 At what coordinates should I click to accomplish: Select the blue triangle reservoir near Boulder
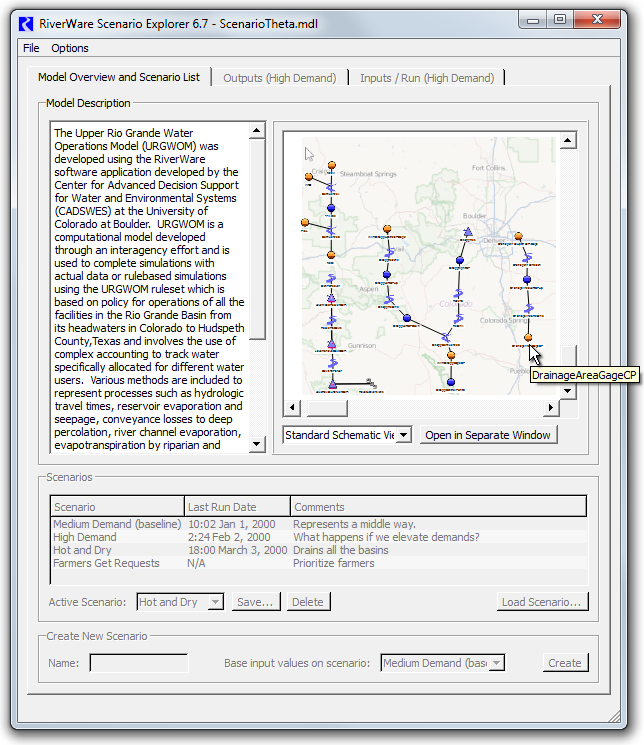tap(468, 232)
